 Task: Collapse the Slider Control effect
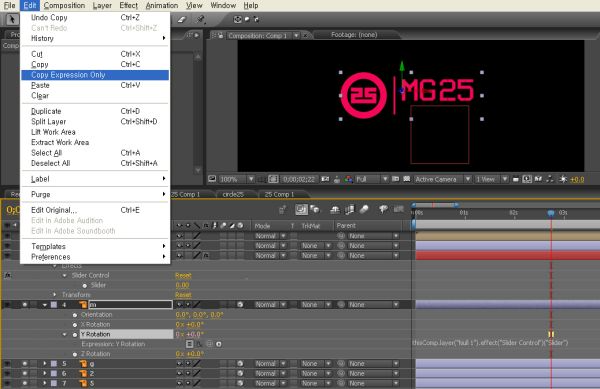click(64, 275)
